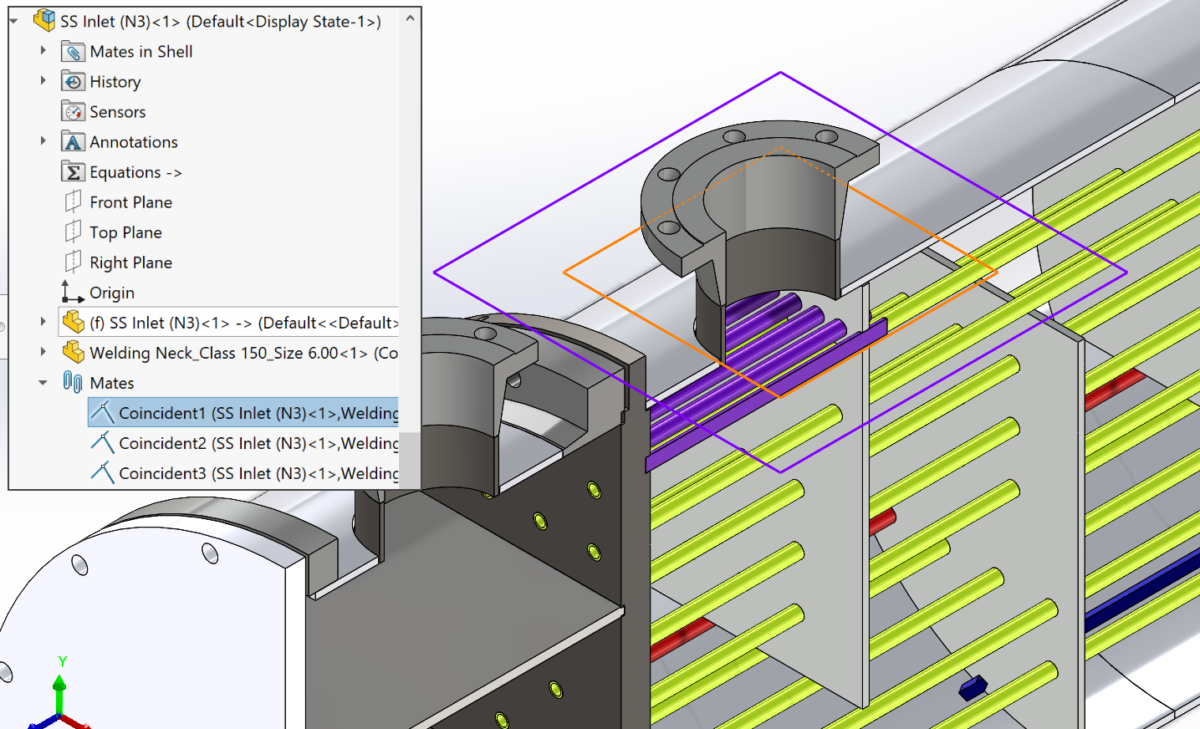Screen dimensions: 1200x729
Task: Expand the Annotations folder
Action: click(x=41, y=141)
